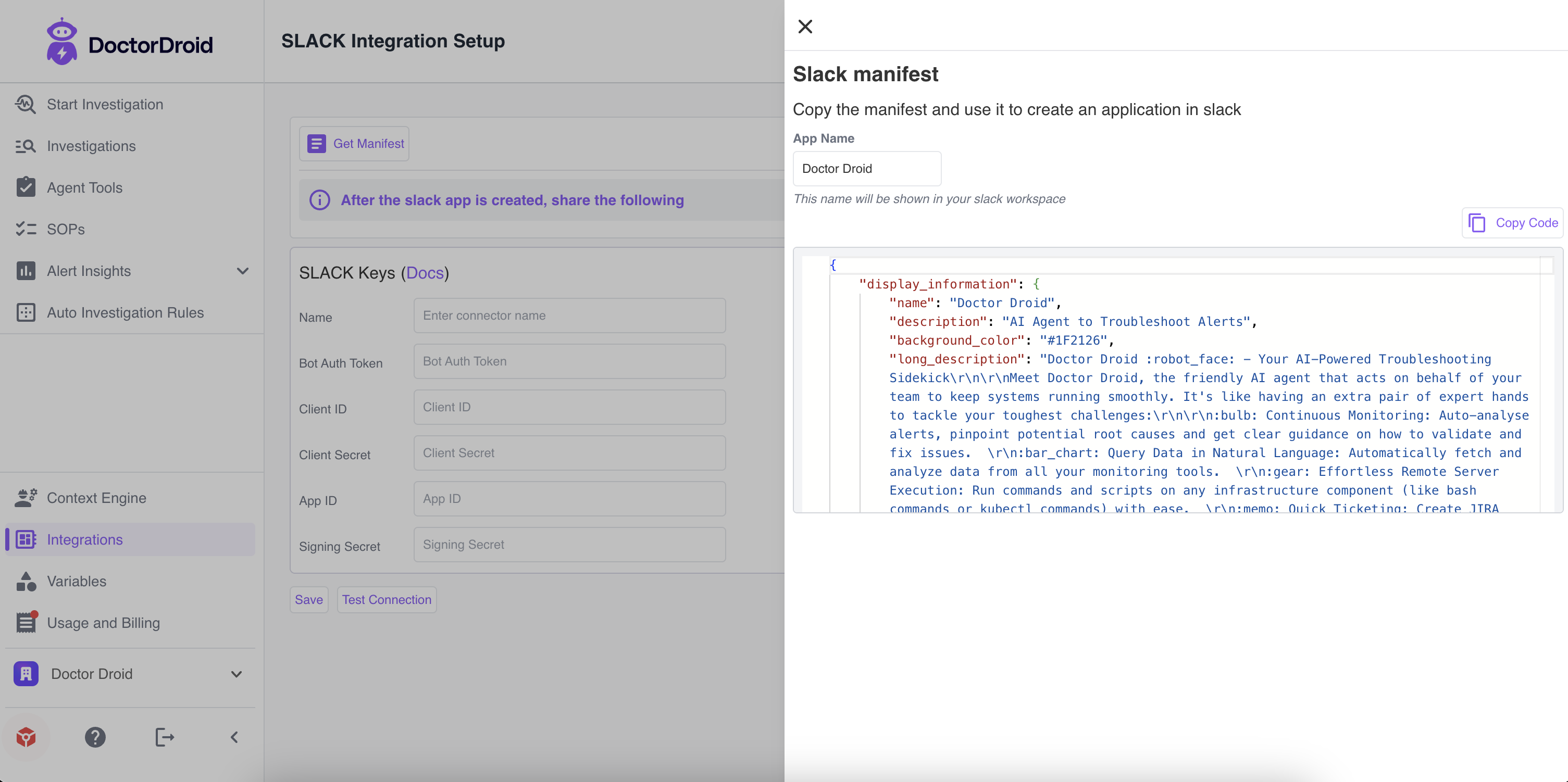
Task: Click the Start Investigation sidebar icon
Action: tap(26, 104)
